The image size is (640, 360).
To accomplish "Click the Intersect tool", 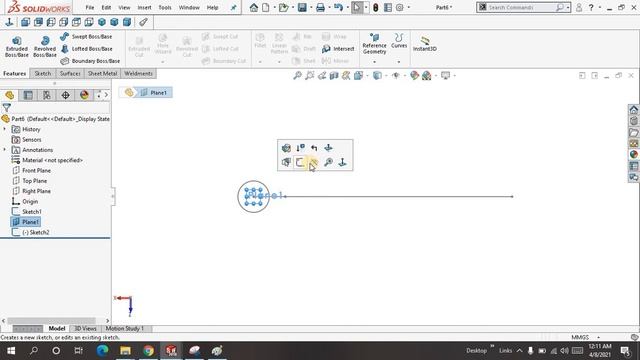I will [338, 49].
